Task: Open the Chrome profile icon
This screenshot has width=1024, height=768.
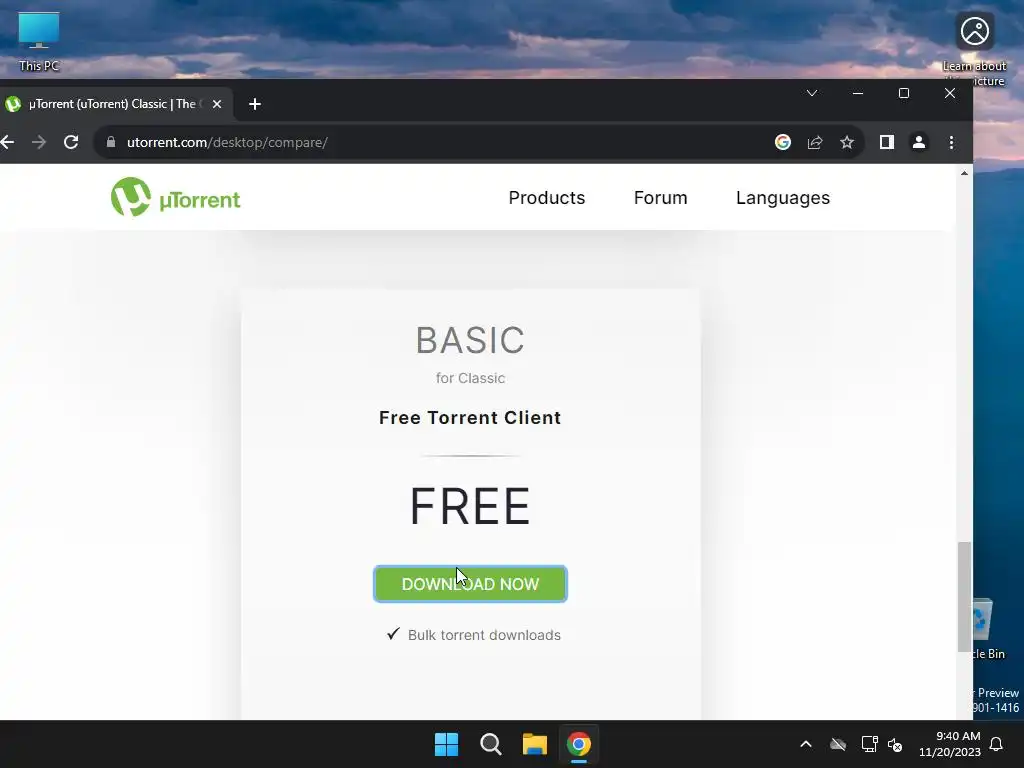Action: pos(919,142)
